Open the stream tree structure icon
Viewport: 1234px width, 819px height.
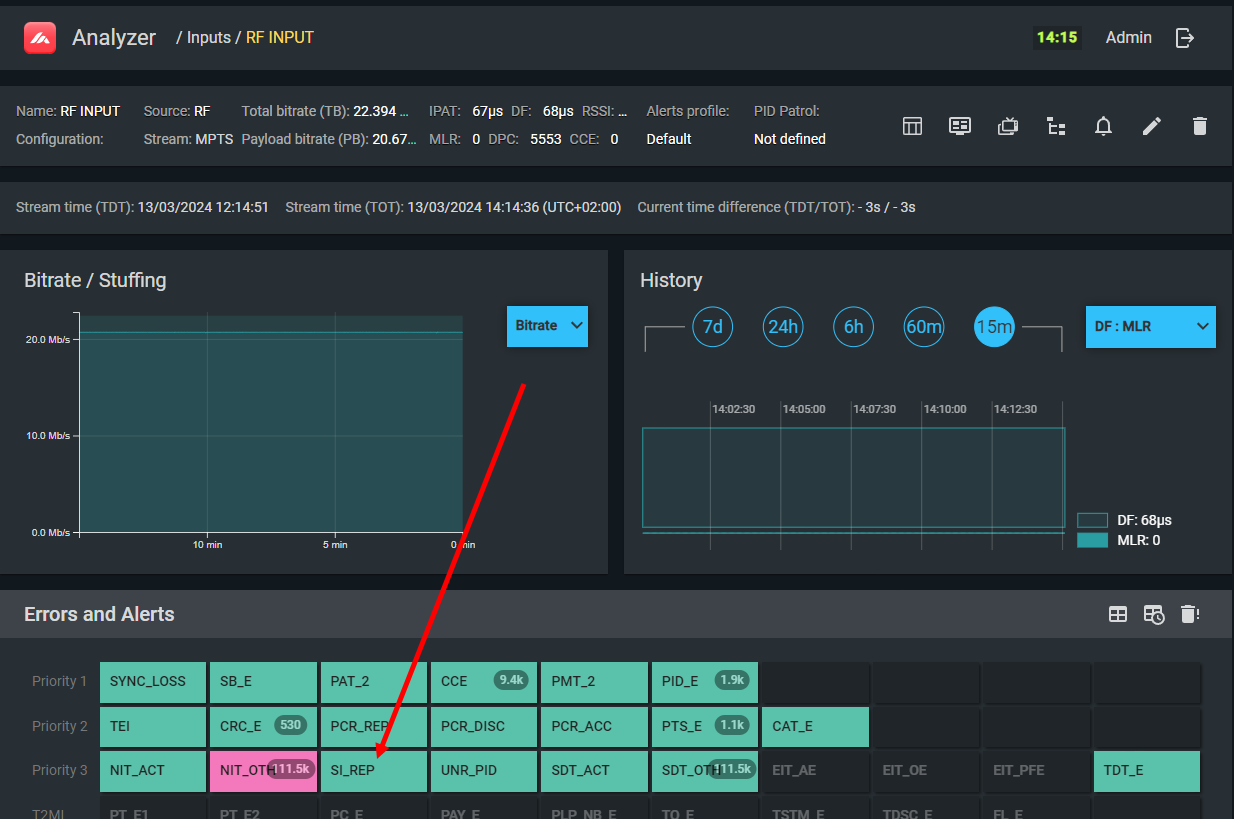(x=1056, y=126)
